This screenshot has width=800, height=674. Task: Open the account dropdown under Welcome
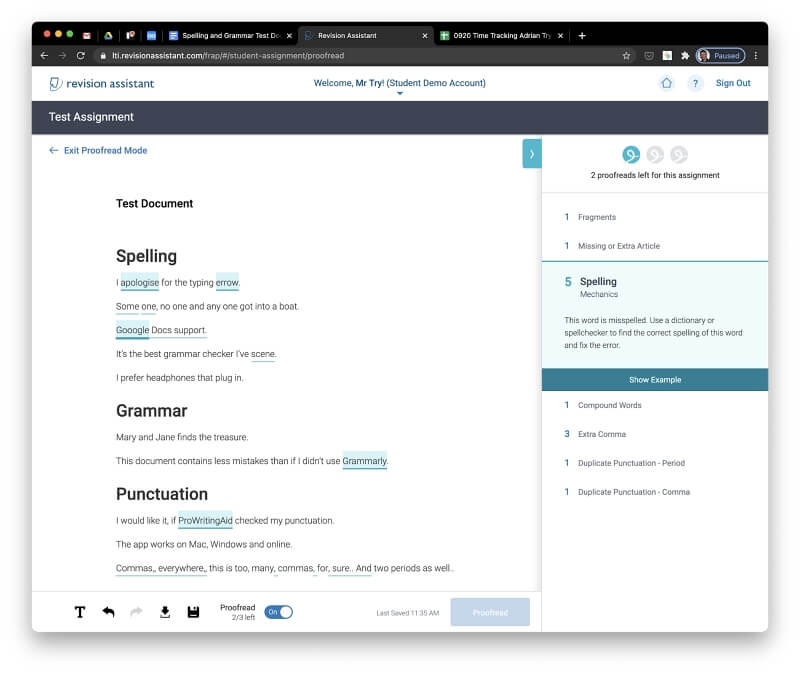[x=399, y=94]
